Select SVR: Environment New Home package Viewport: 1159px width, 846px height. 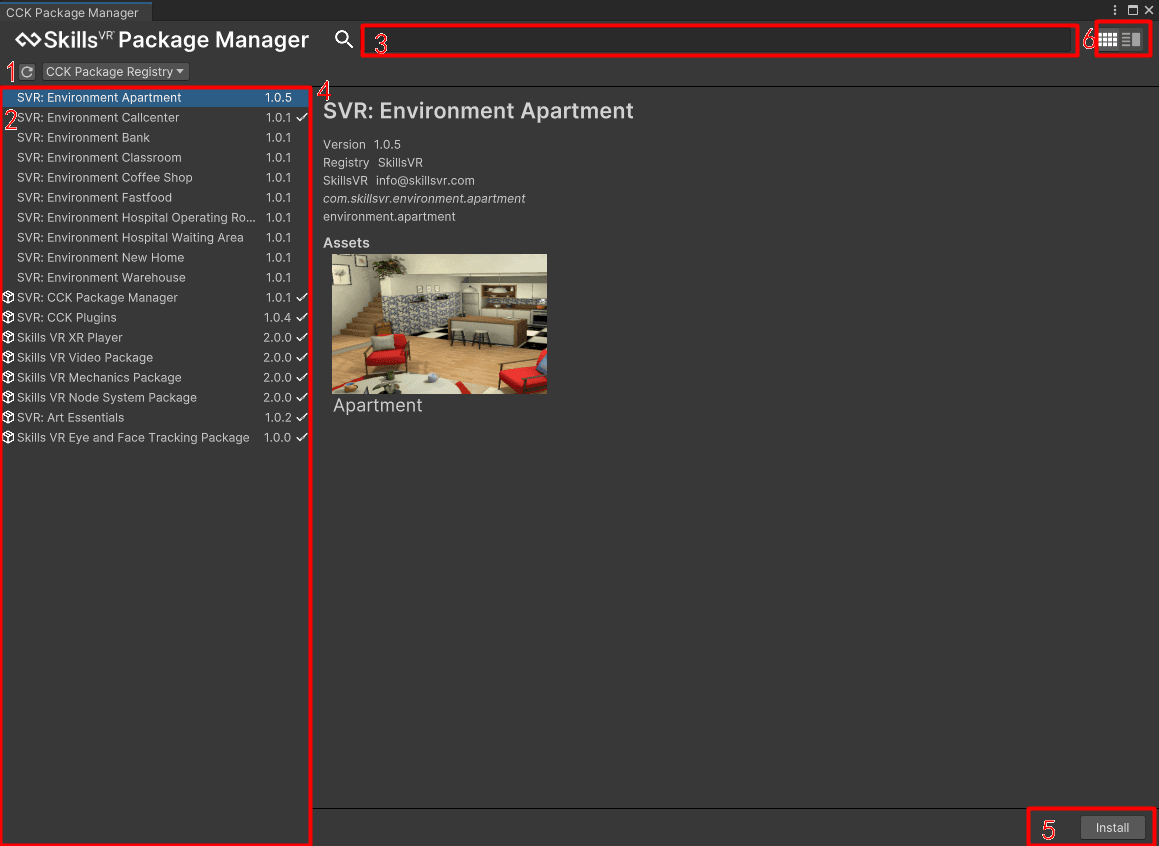[x=154, y=257]
